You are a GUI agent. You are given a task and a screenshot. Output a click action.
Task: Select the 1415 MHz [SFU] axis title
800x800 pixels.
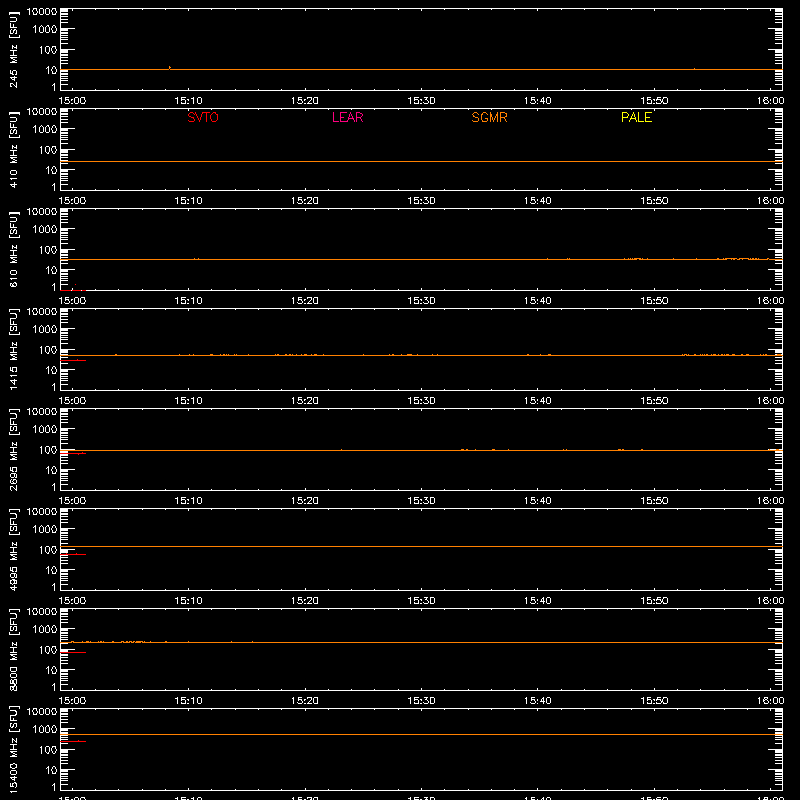click(13, 349)
